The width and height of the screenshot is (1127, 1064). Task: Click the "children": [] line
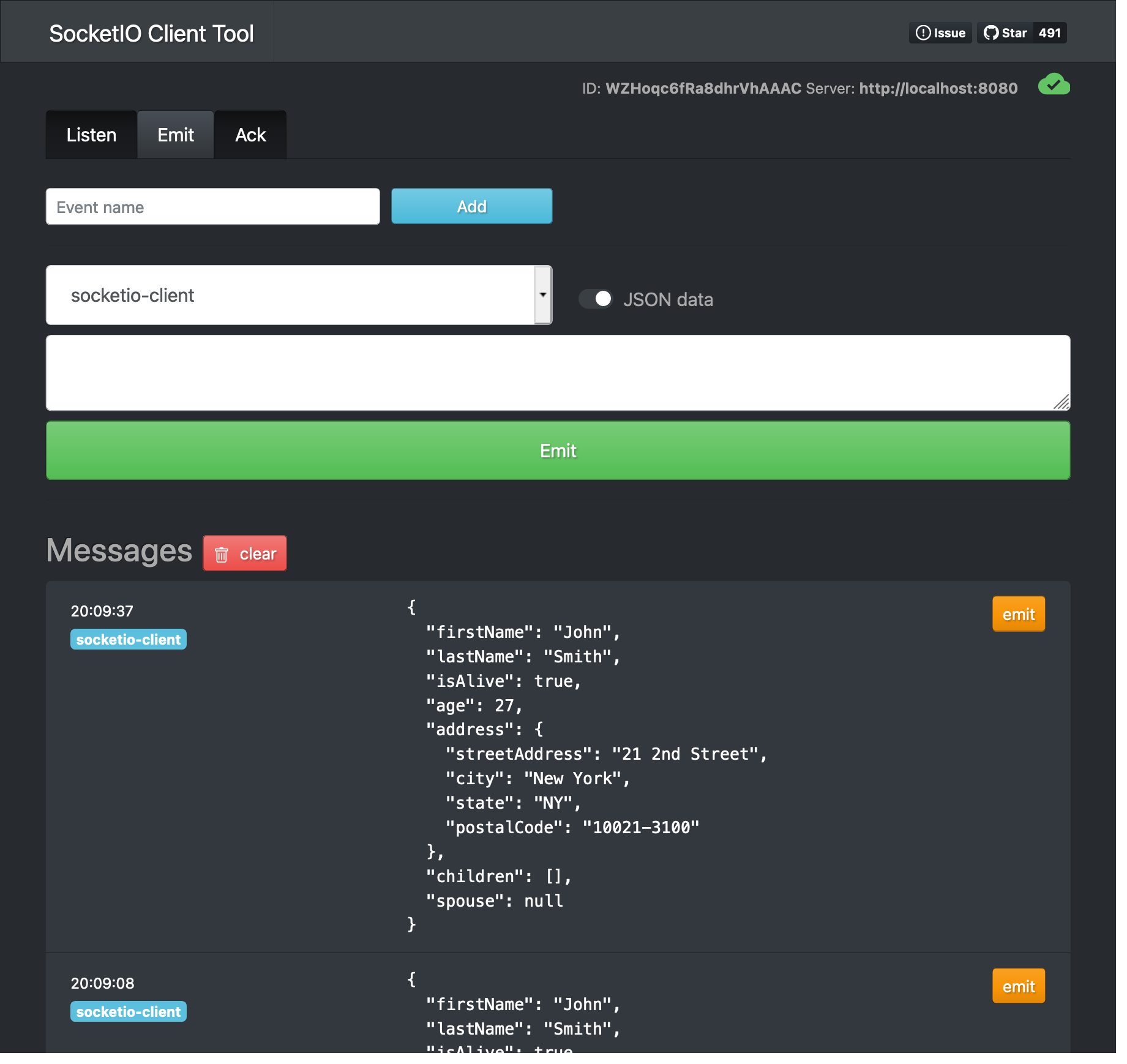point(498,877)
